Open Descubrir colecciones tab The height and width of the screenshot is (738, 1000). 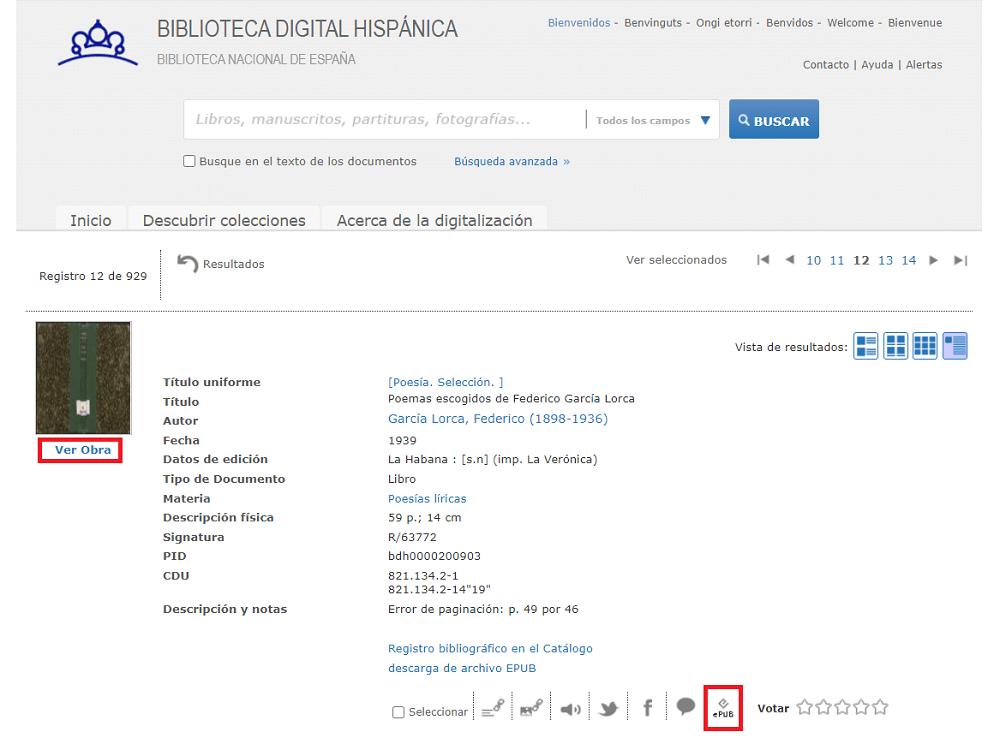pos(224,220)
